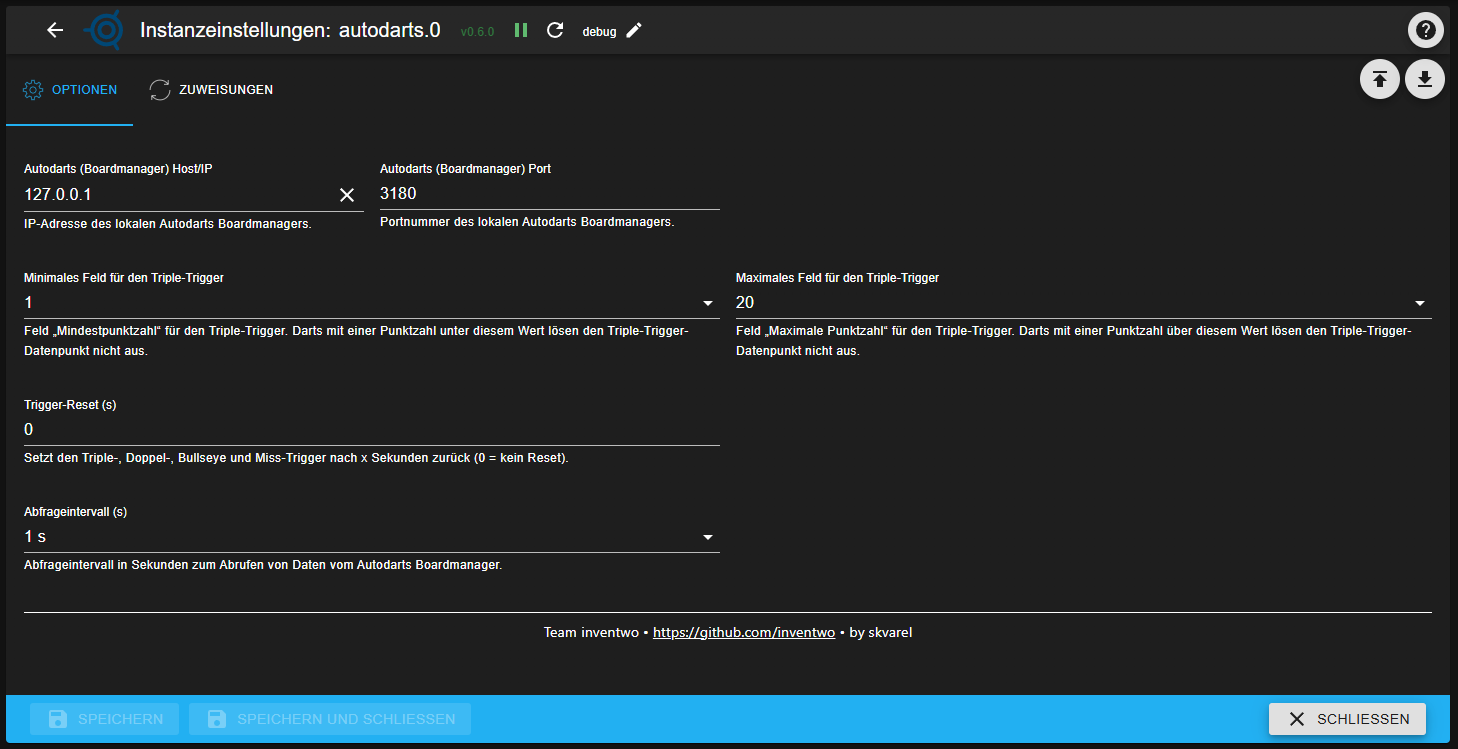Open the help question mark icon
Screen dimensions: 1458x749
point(1425,30)
